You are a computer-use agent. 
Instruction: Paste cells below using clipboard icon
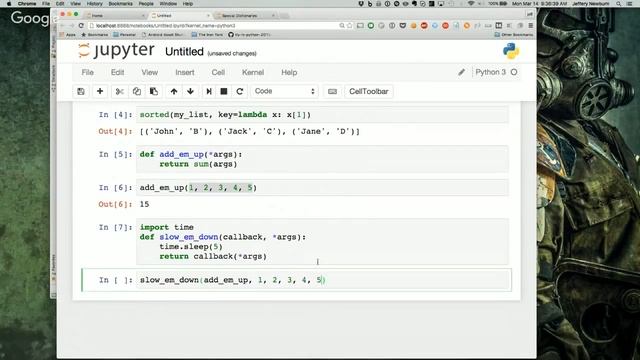click(154, 91)
